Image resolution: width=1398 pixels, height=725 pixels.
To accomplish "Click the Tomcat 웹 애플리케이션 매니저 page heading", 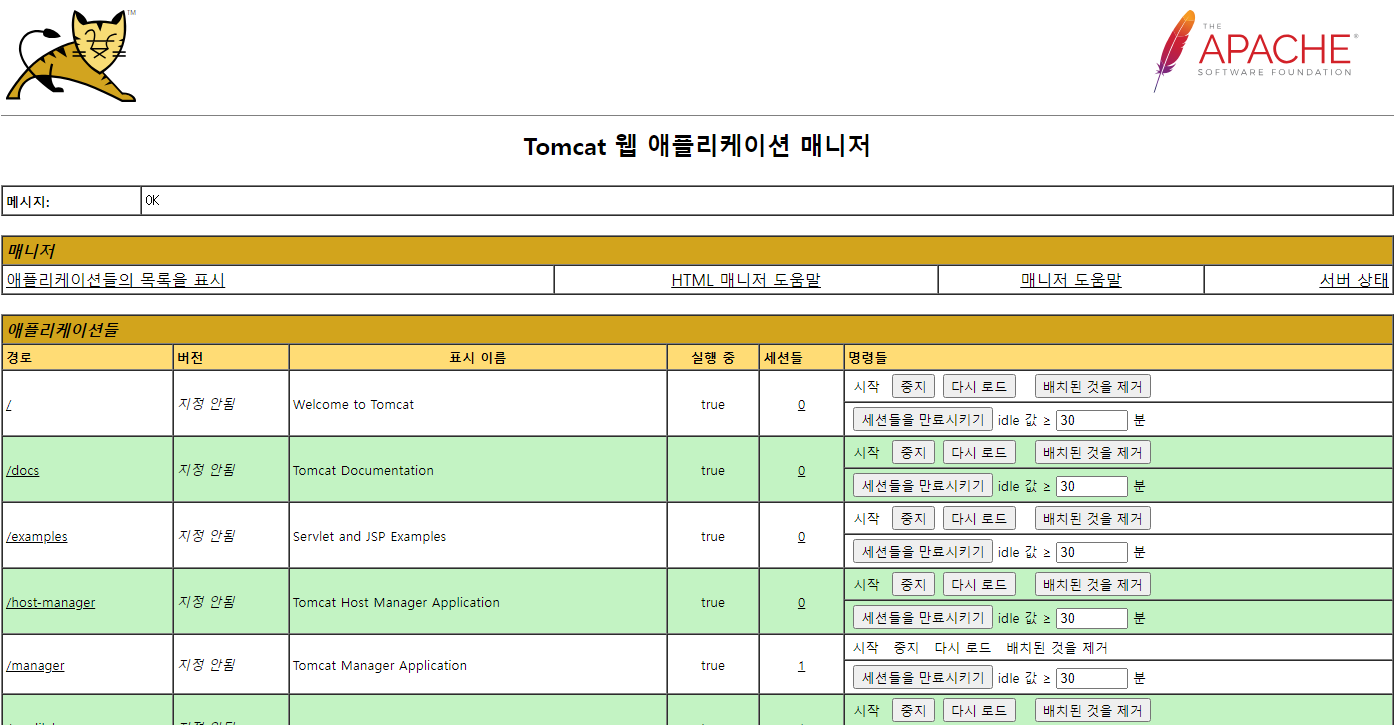I will pos(697,146).
